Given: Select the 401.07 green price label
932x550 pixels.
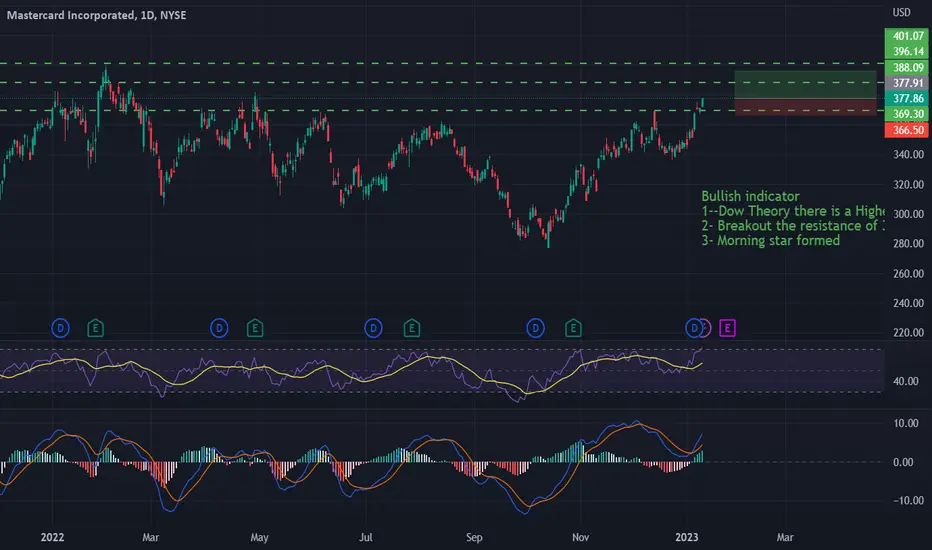Looking at the screenshot, I should tap(907, 36).
